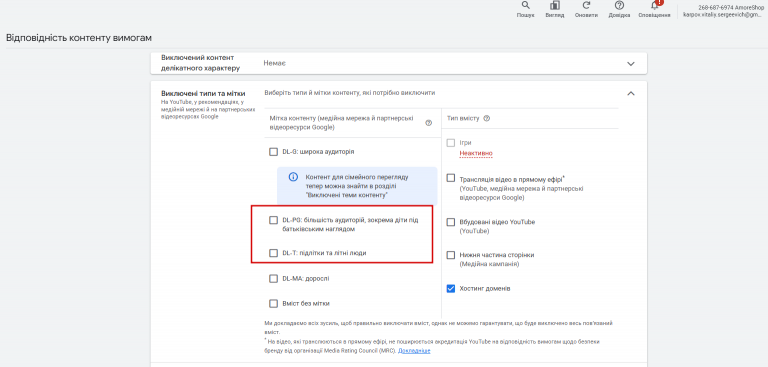Open the Довідка help icon
Viewport: 768px width, 367px height.
coord(619,5)
